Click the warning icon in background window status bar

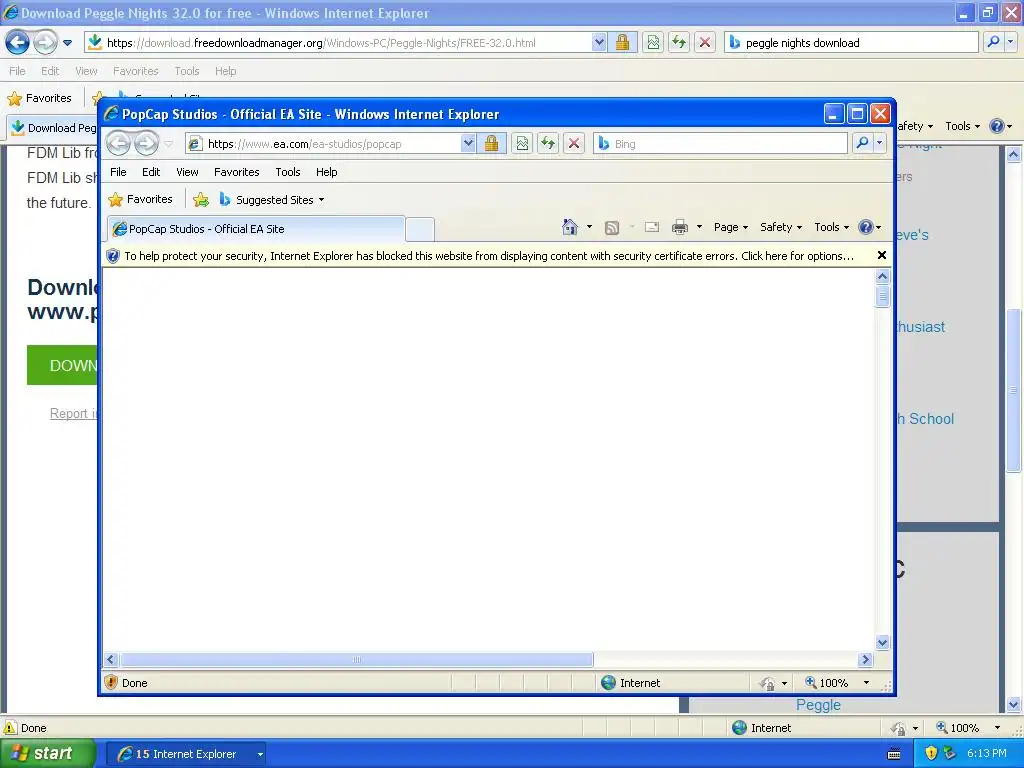(10, 728)
